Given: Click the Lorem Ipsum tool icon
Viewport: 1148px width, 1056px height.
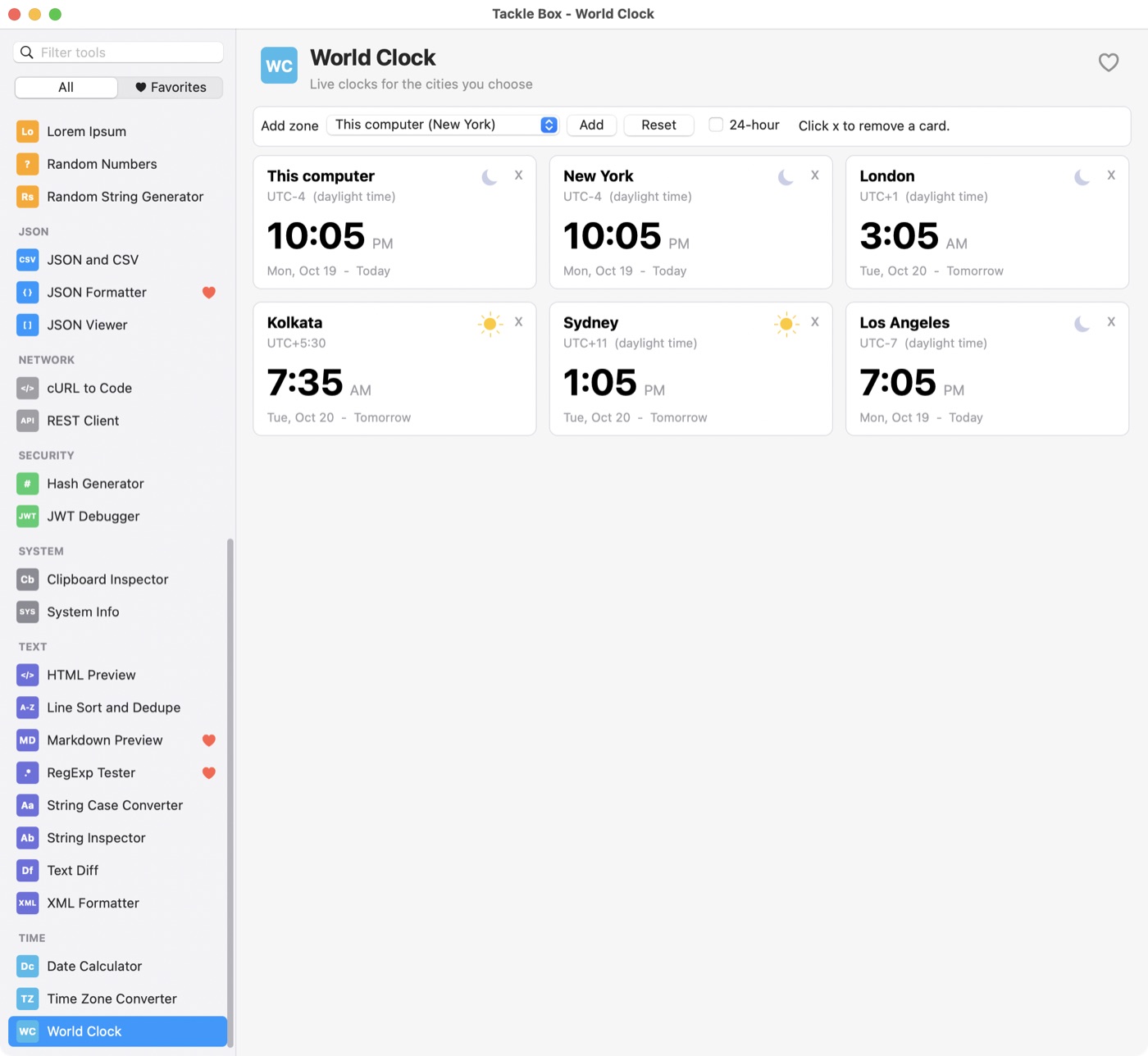Looking at the screenshot, I should click(x=27, y=131).
